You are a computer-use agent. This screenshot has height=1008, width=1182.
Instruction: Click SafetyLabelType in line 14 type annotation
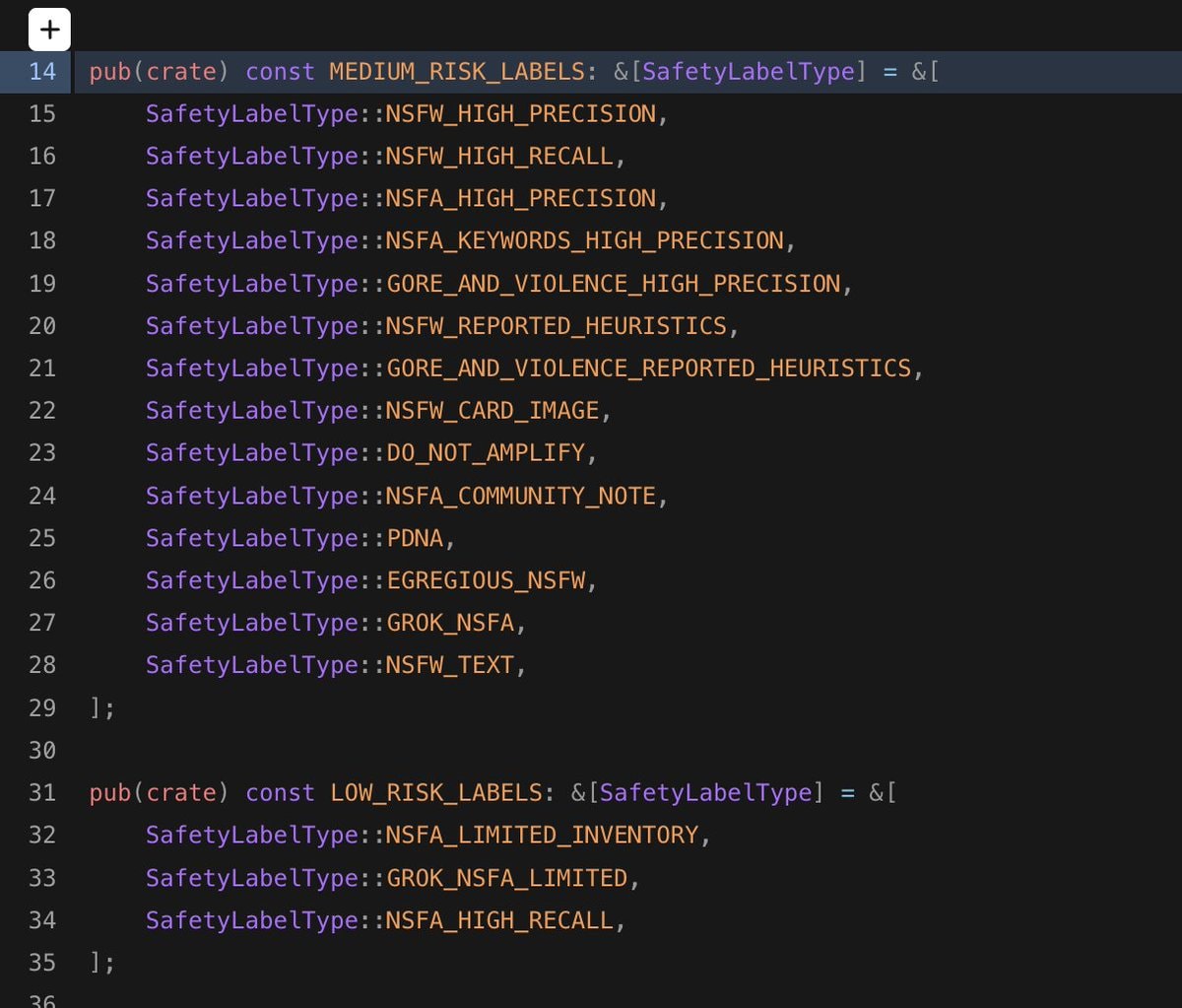[749, 72]
